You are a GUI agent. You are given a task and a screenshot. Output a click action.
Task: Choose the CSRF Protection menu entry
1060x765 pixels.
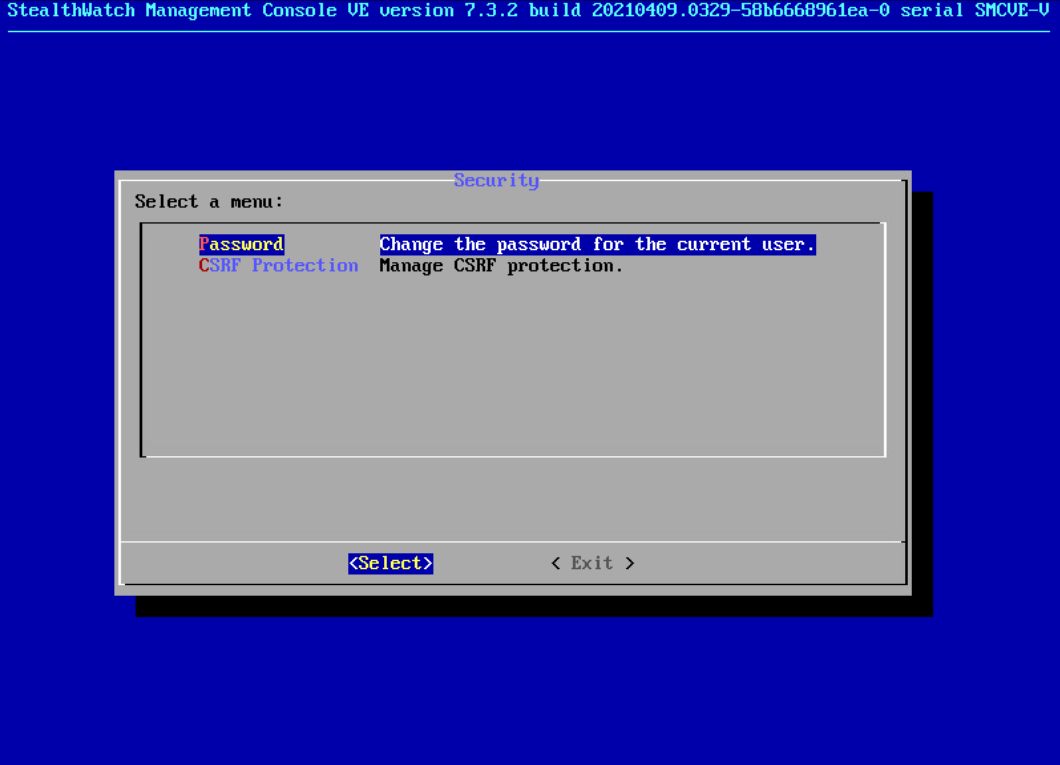coord(279,266)
